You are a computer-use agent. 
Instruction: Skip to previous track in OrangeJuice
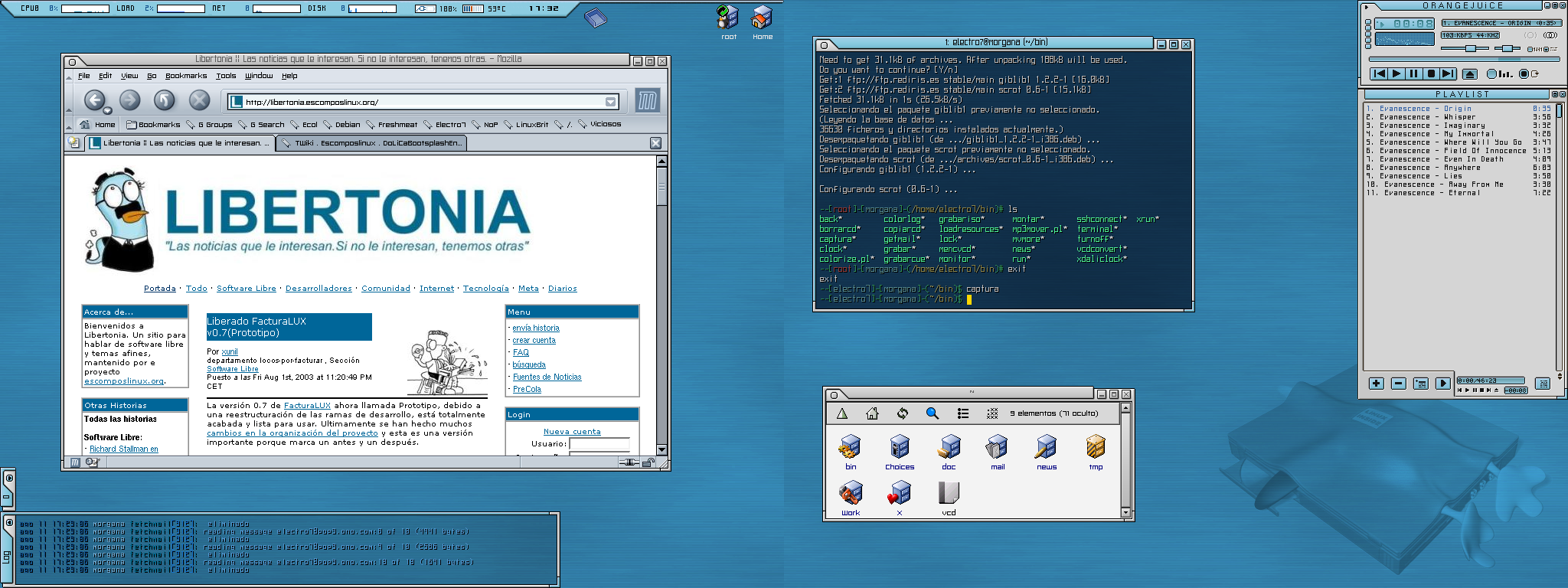pos(1380,73)
